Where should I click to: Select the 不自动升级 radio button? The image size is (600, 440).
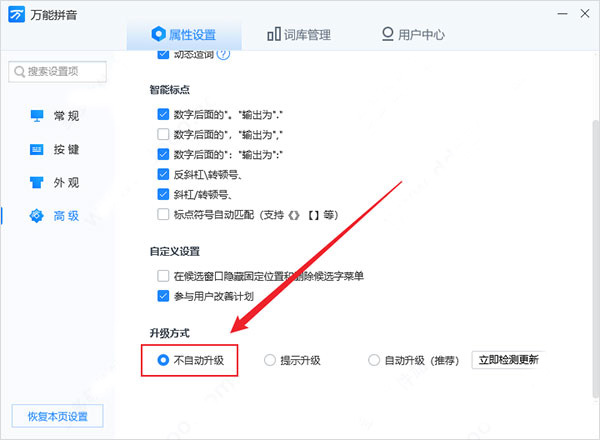click(163, 360)
